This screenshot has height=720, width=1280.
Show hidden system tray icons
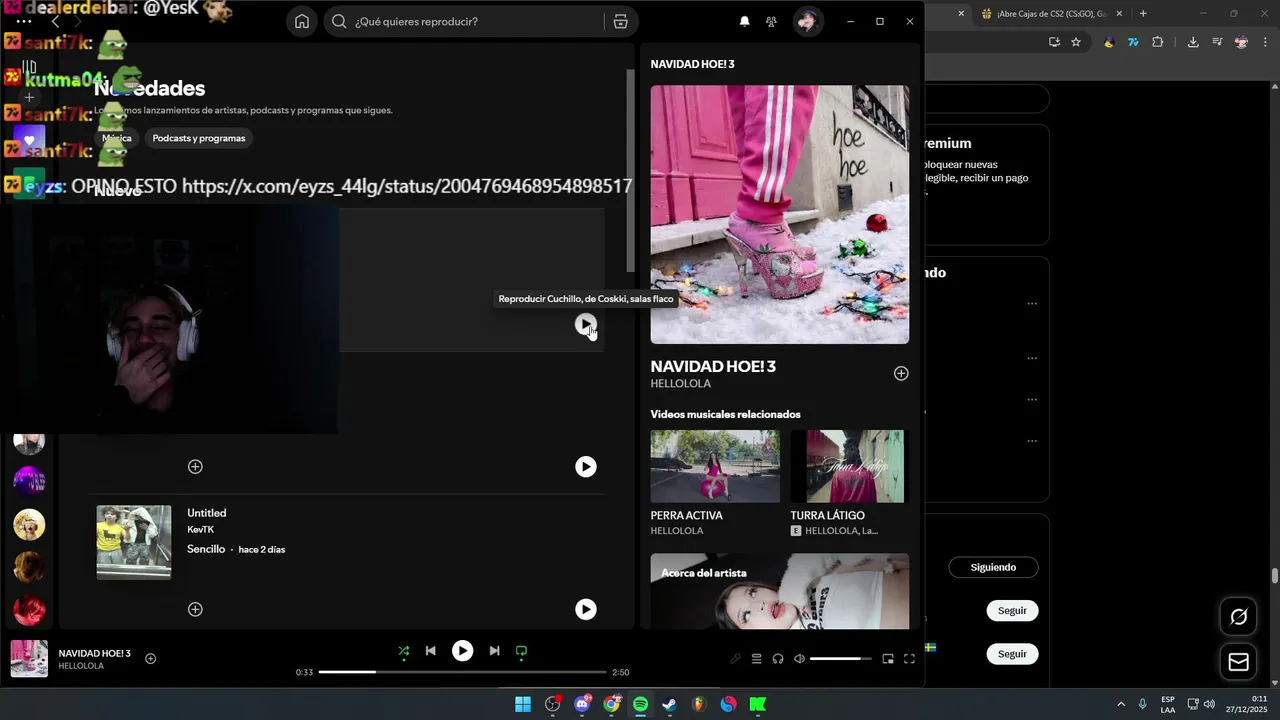(x=1120, y=704)
